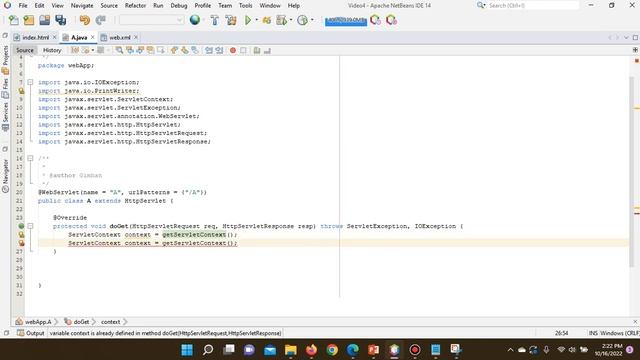
Task: Open the Navigate menu
Action: (x=82, y=6)
